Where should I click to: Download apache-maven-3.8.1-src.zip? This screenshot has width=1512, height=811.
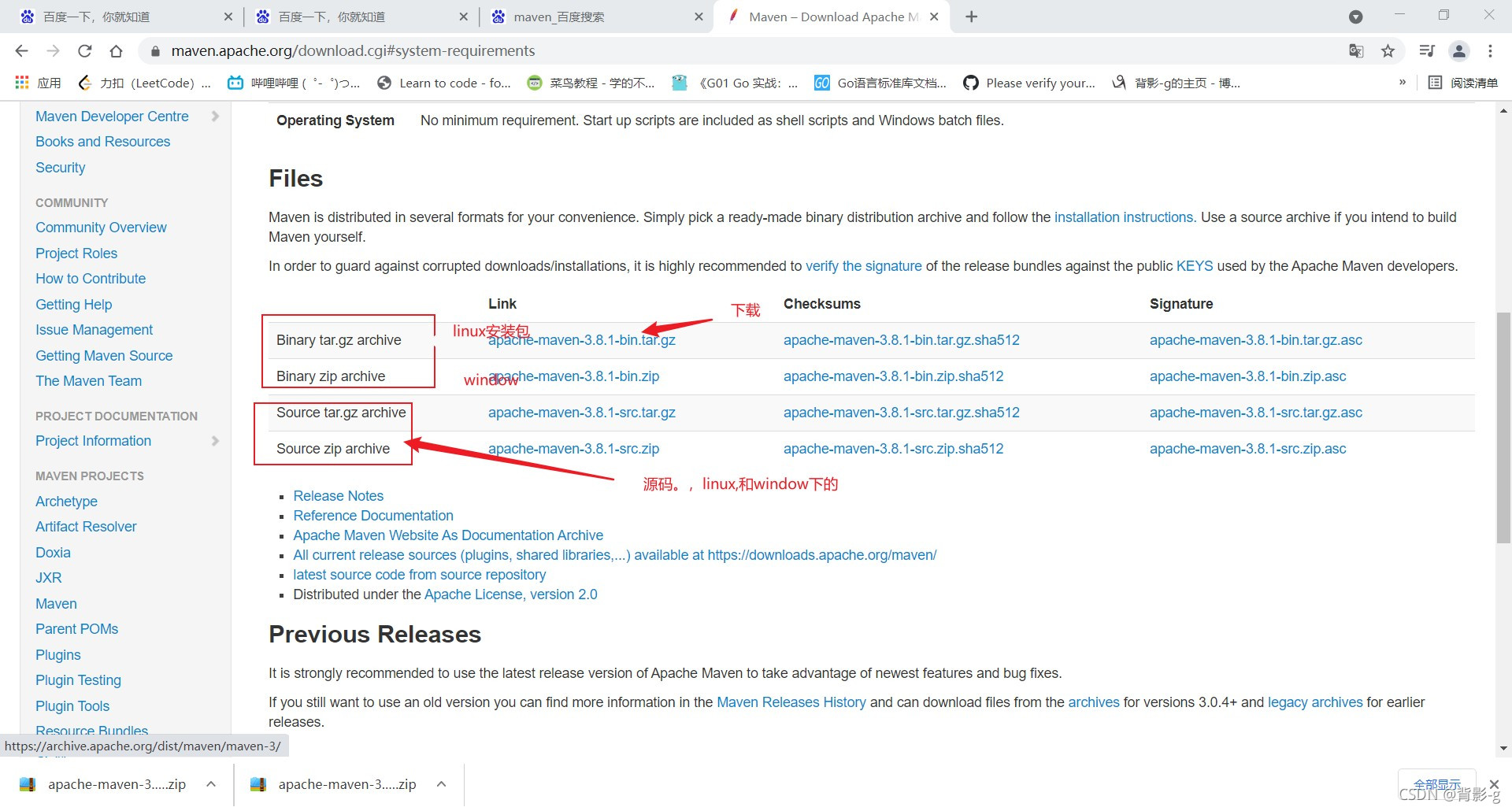[x=573, y=449]
